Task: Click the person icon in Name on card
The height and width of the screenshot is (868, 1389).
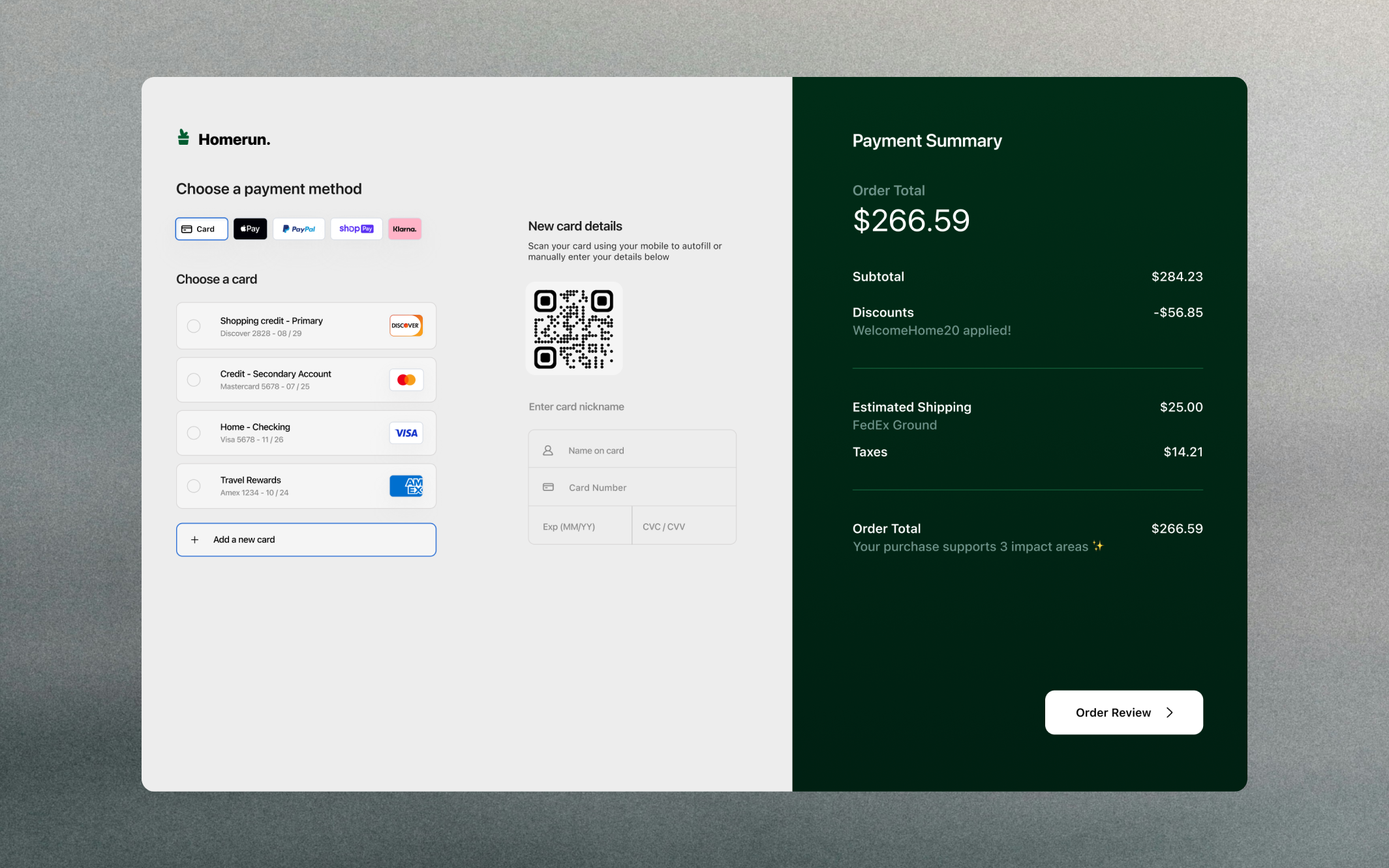Action: (x=548, y=449)
